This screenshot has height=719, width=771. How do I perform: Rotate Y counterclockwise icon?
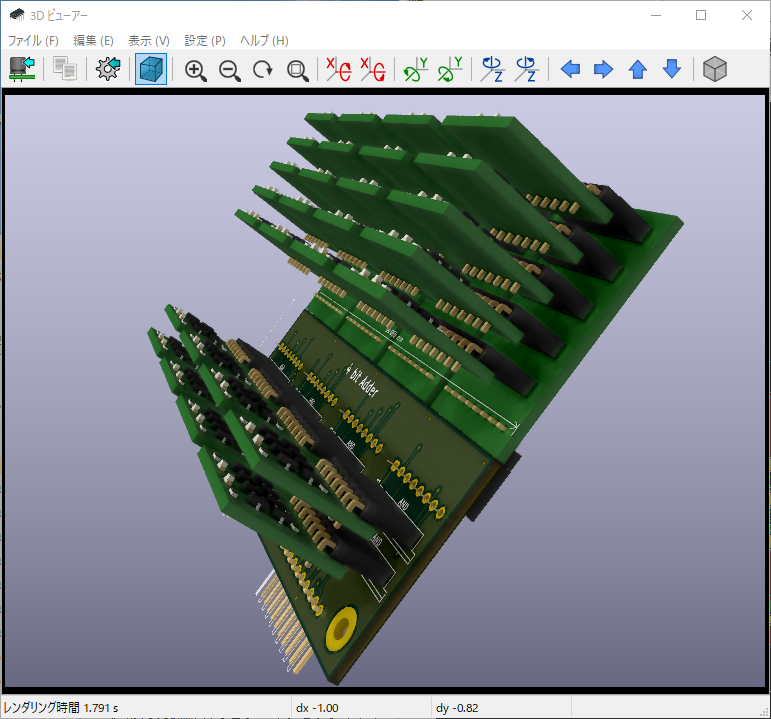pyautogui.click(x=450, y=69)
